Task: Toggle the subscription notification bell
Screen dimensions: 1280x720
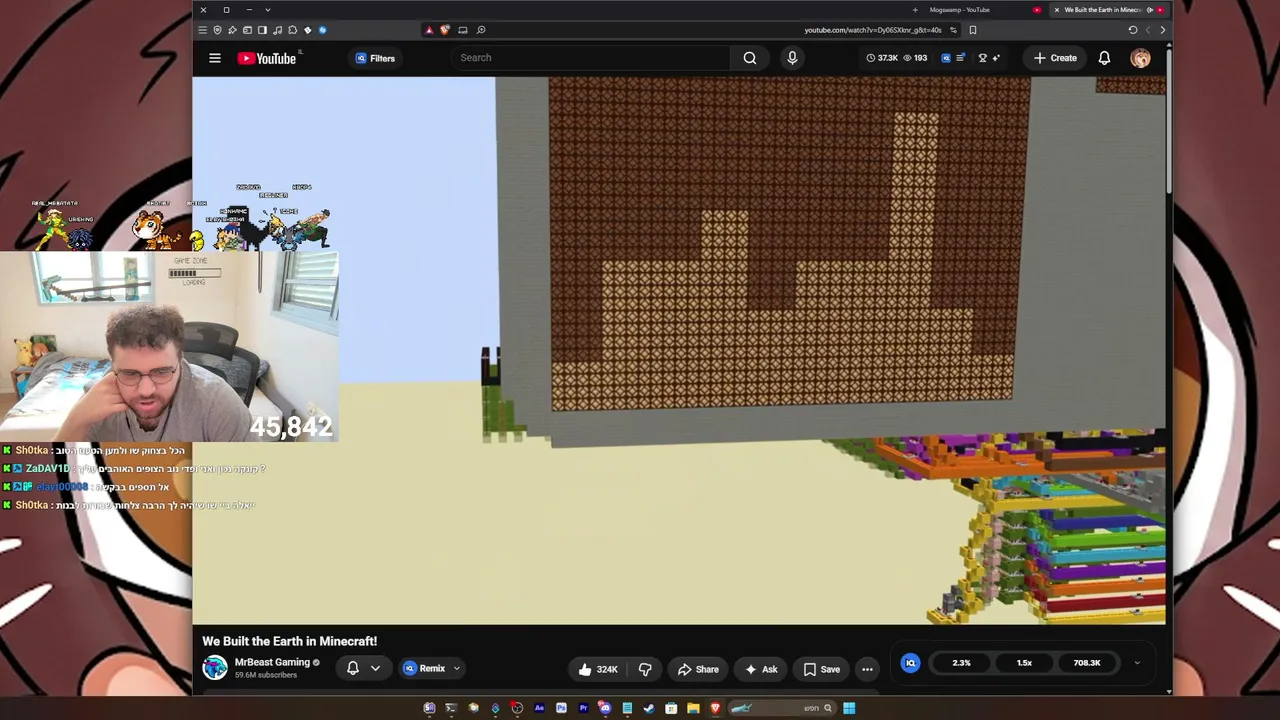Action: click(x=353, y=668)
